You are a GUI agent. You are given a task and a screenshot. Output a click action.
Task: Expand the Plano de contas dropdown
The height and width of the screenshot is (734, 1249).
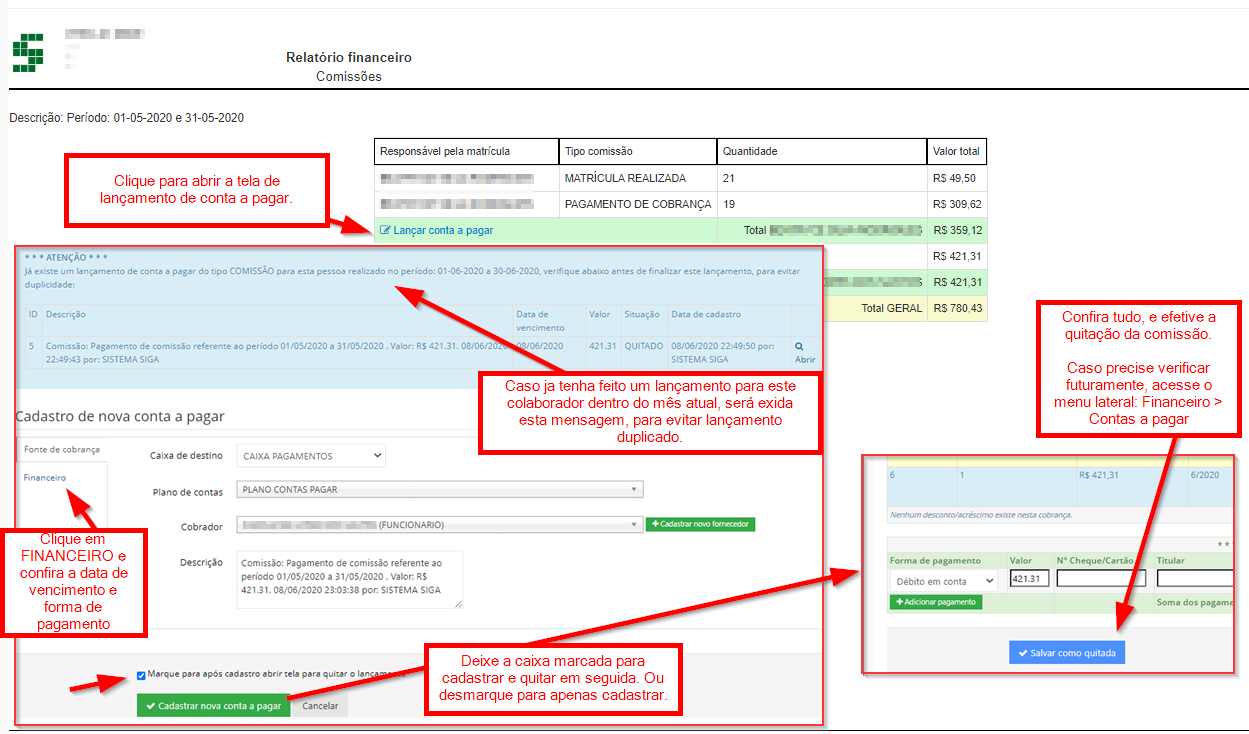pos(439,489)
